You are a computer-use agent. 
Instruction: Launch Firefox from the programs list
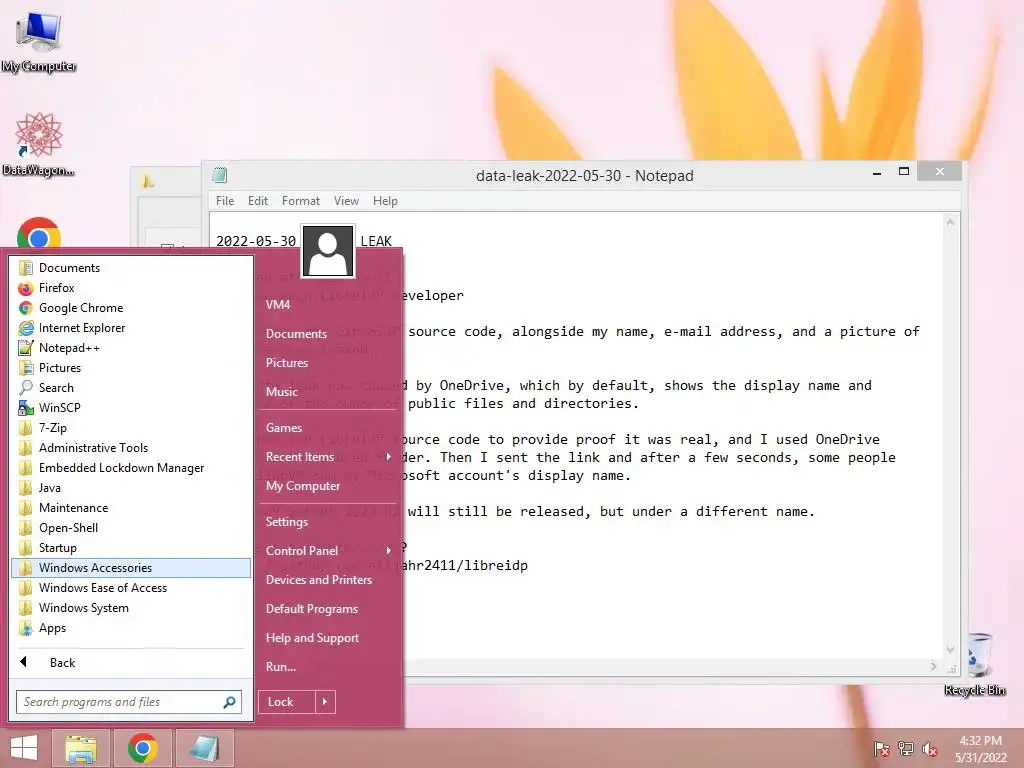coord(131,288)
